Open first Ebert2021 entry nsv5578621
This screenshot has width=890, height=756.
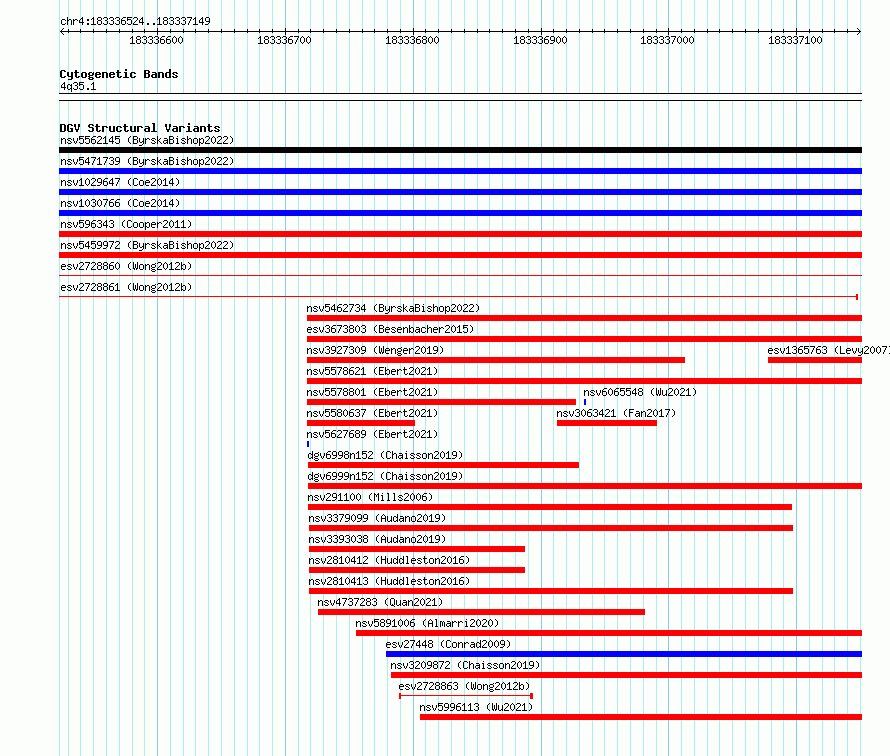pyautogui.click(x=372, y=371)
